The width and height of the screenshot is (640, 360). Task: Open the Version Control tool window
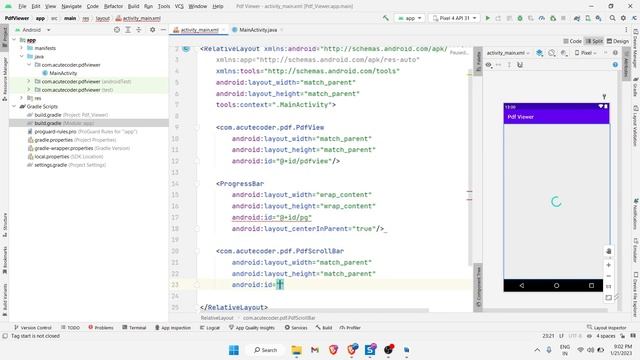pyautogui.click(x=33, y=327)
